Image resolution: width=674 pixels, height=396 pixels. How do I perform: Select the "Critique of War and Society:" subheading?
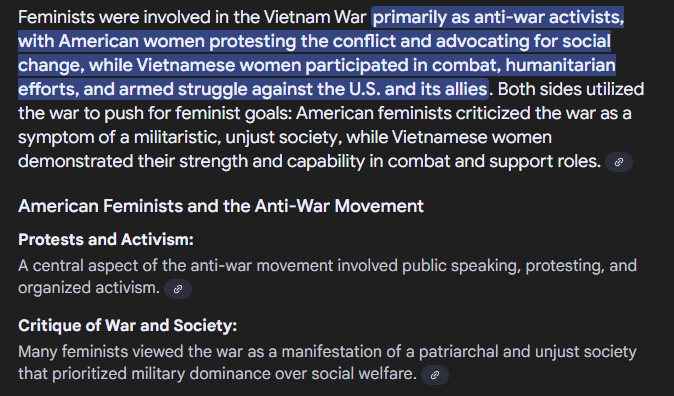click(x=127, y=325)
